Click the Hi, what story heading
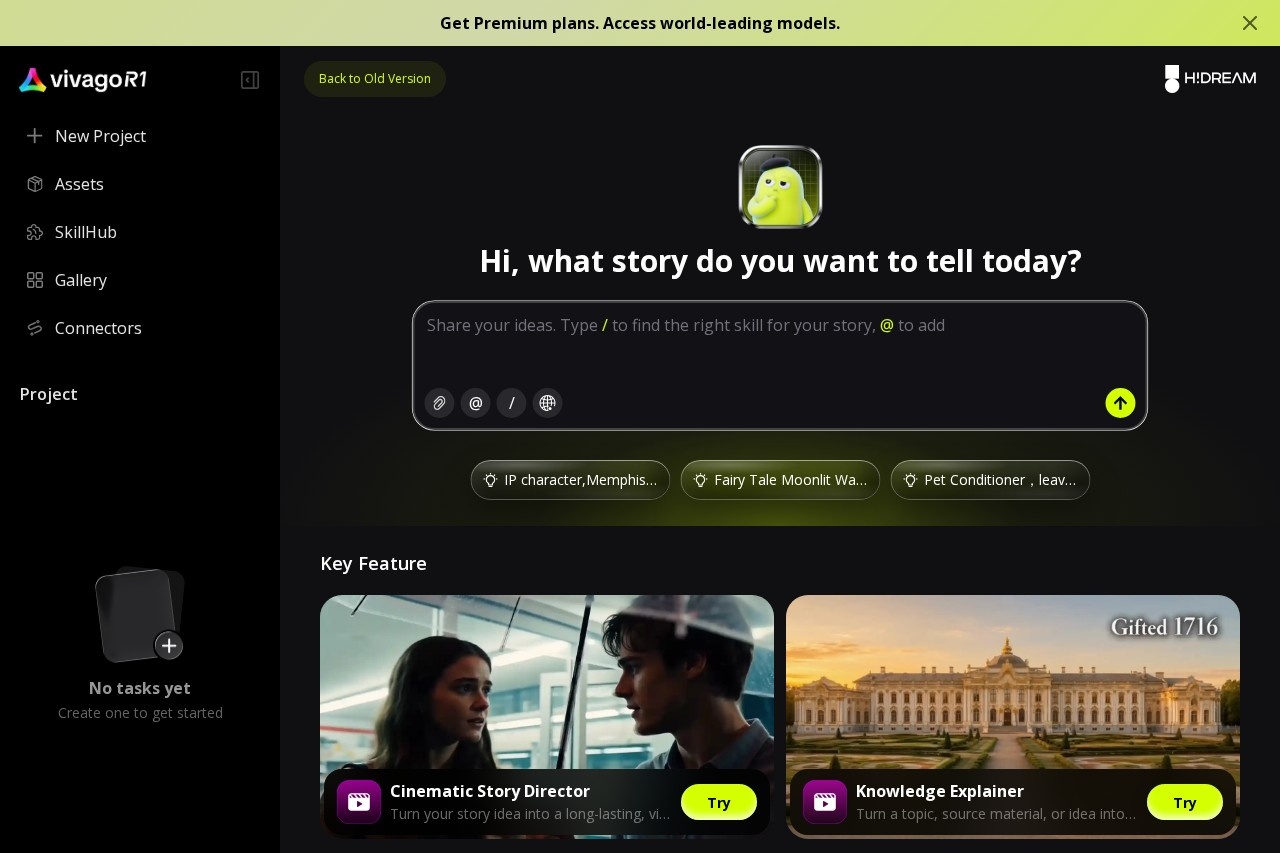 780,261
